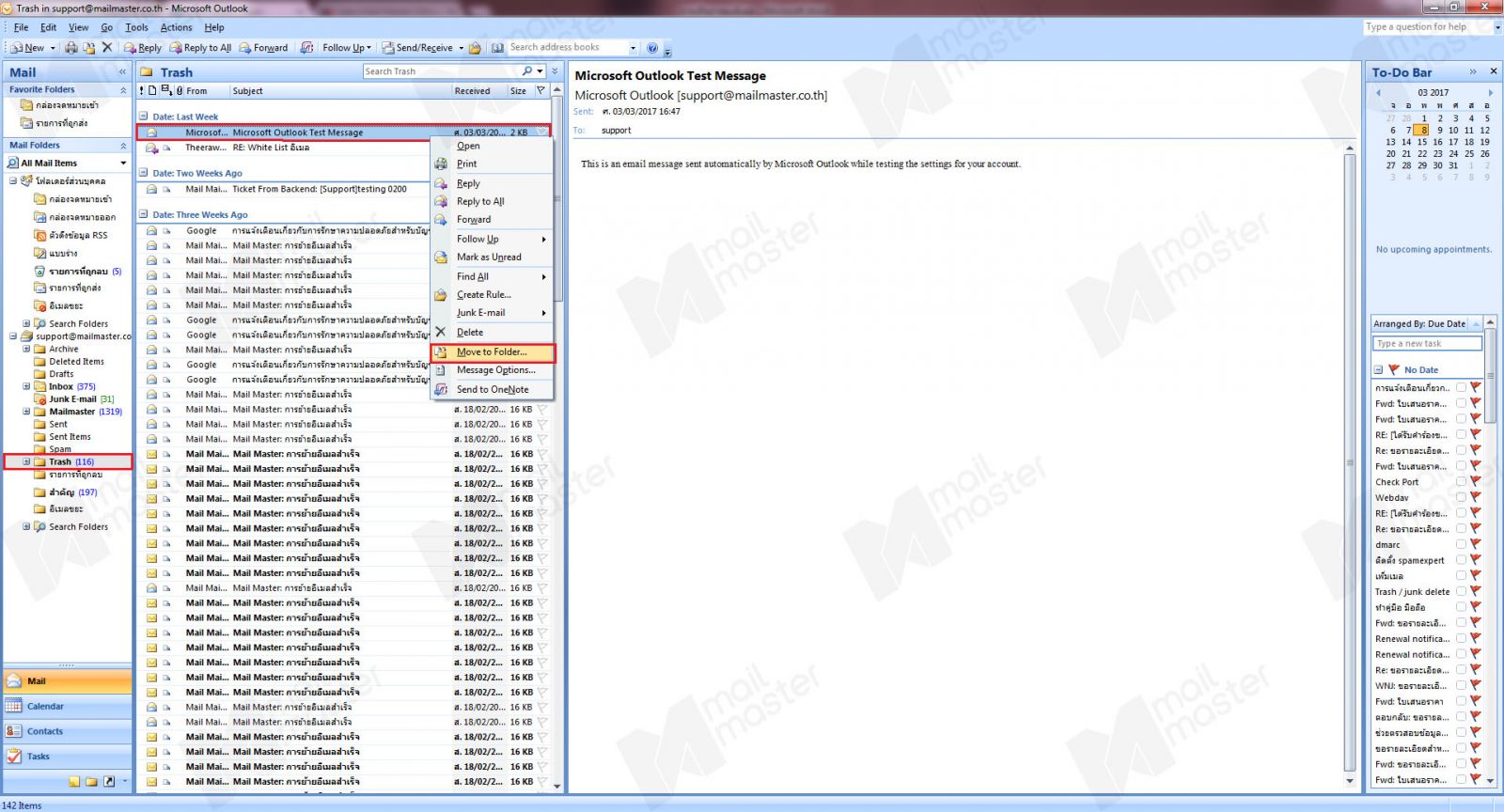Collapse the Mail navigation pane
The height and width of the screenshot is (812, 1504).
pyautogui.click(x=122, y=71)
